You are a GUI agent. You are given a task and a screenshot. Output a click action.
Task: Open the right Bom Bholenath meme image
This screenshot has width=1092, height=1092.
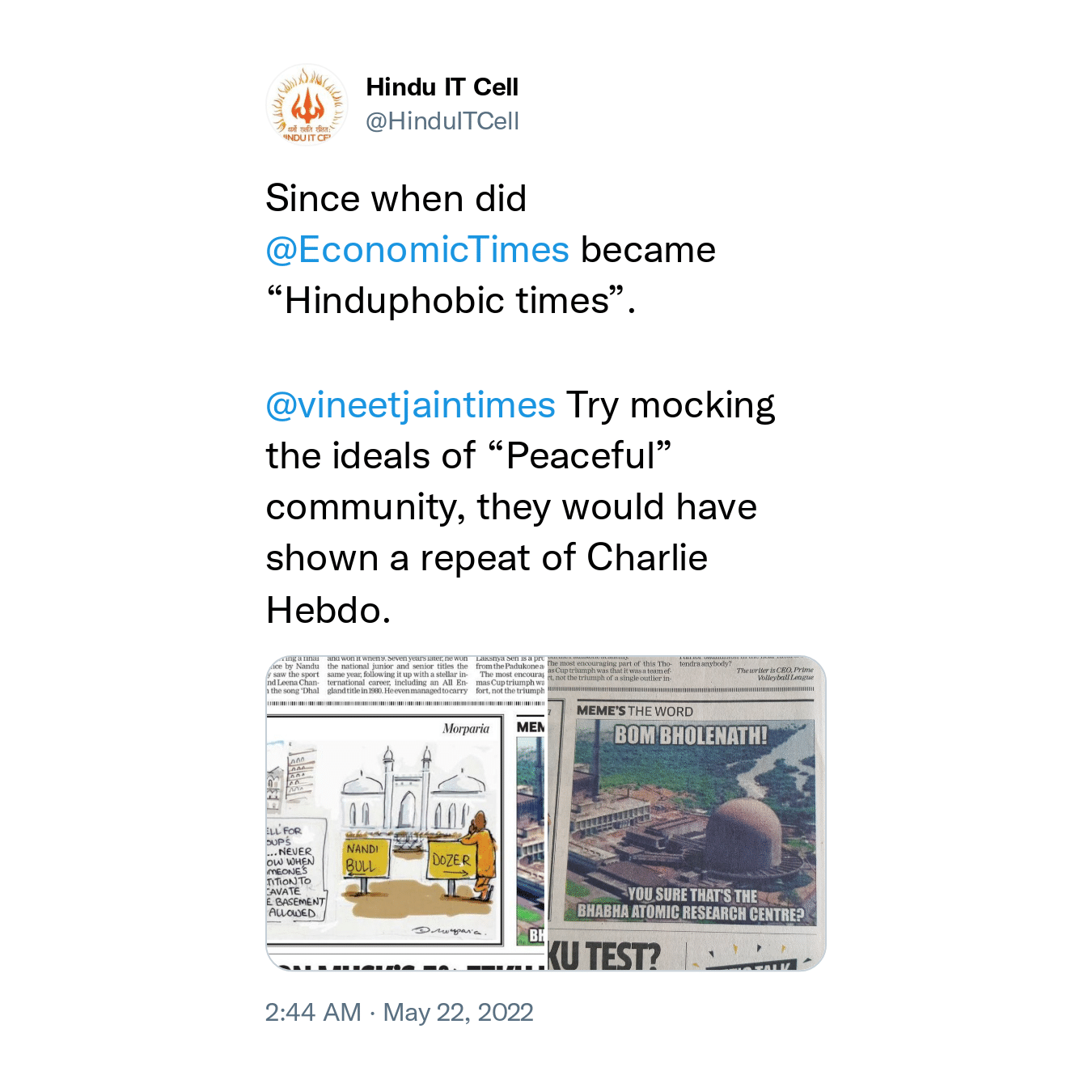[688, 813]
